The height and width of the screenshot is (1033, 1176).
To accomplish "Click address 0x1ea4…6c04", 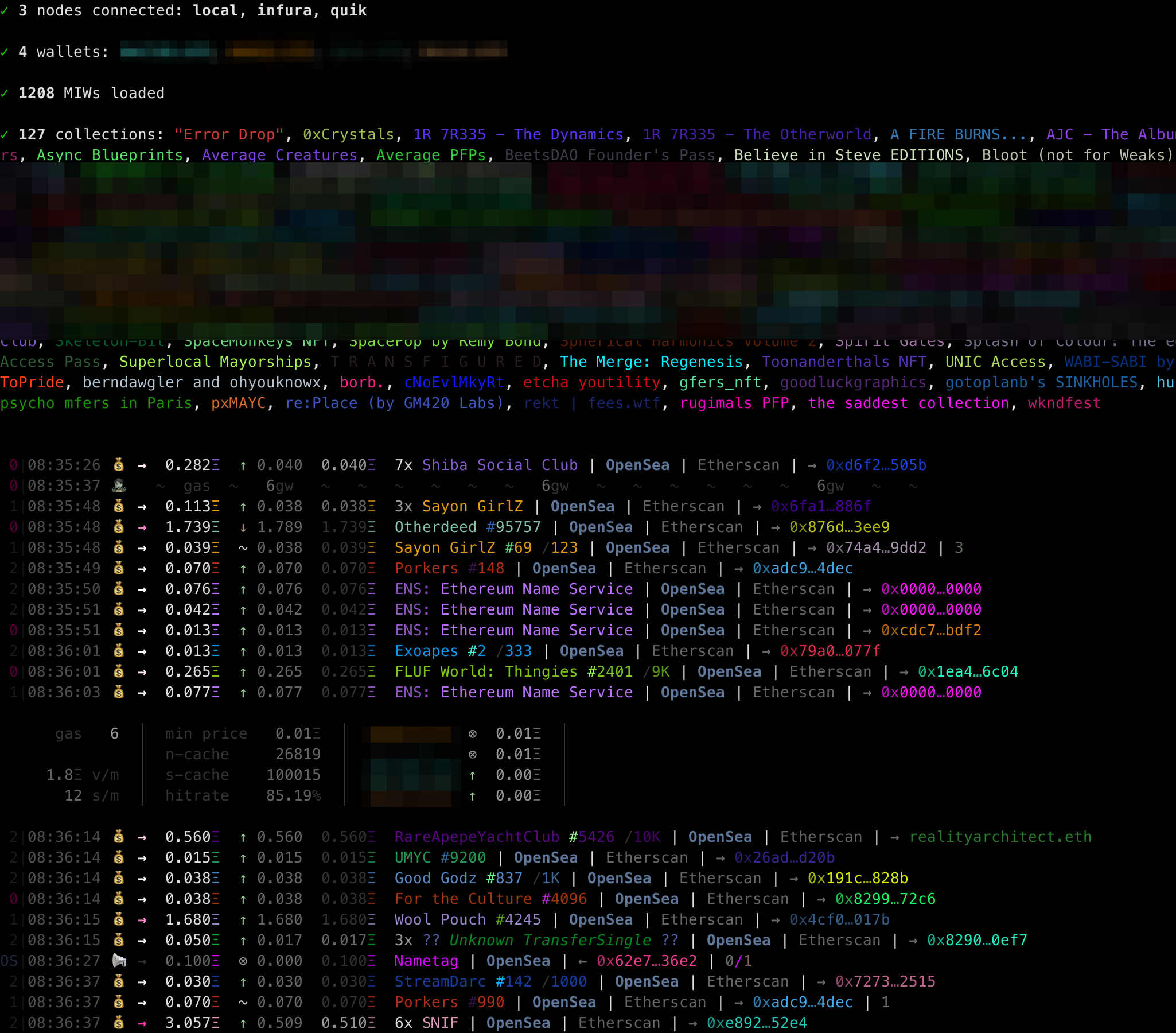I will tap(968, 671).
